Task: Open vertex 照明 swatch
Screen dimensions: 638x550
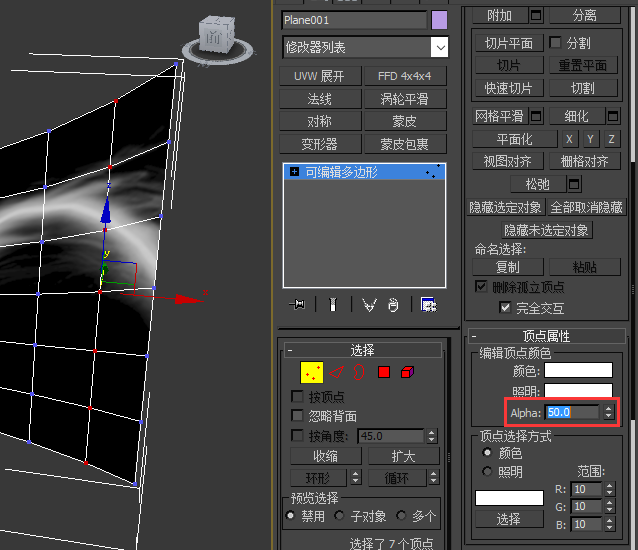Action: tap(578, 391)
